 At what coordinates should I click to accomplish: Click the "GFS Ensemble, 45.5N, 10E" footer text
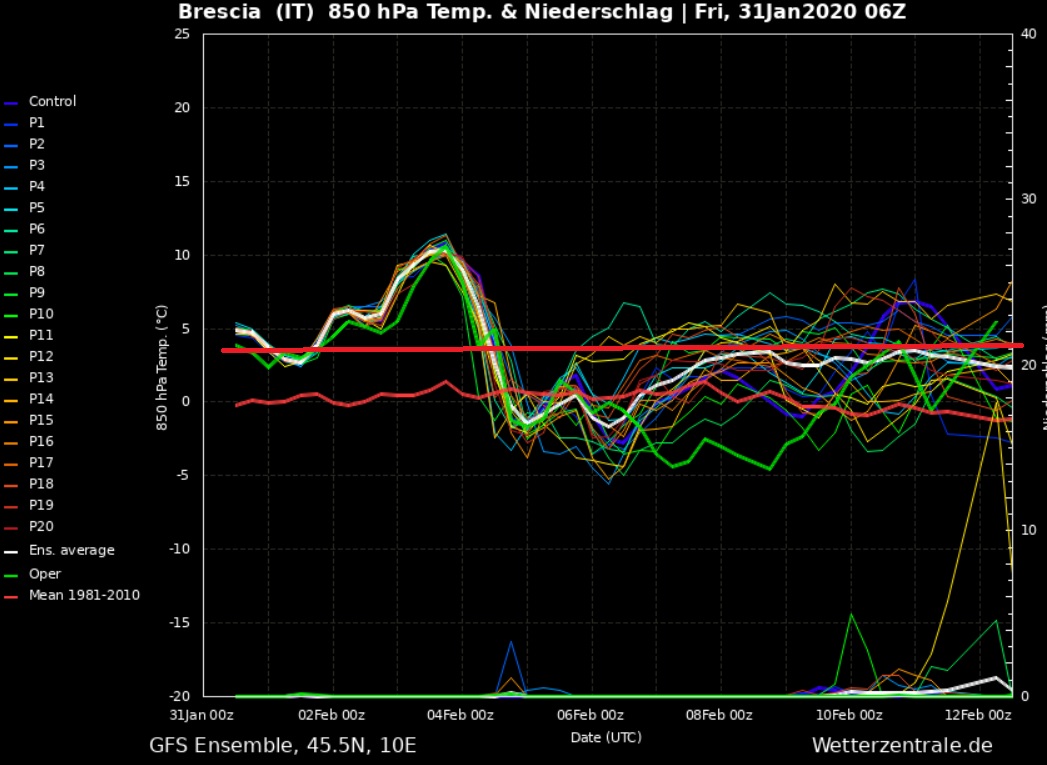(x=282, y=745)
